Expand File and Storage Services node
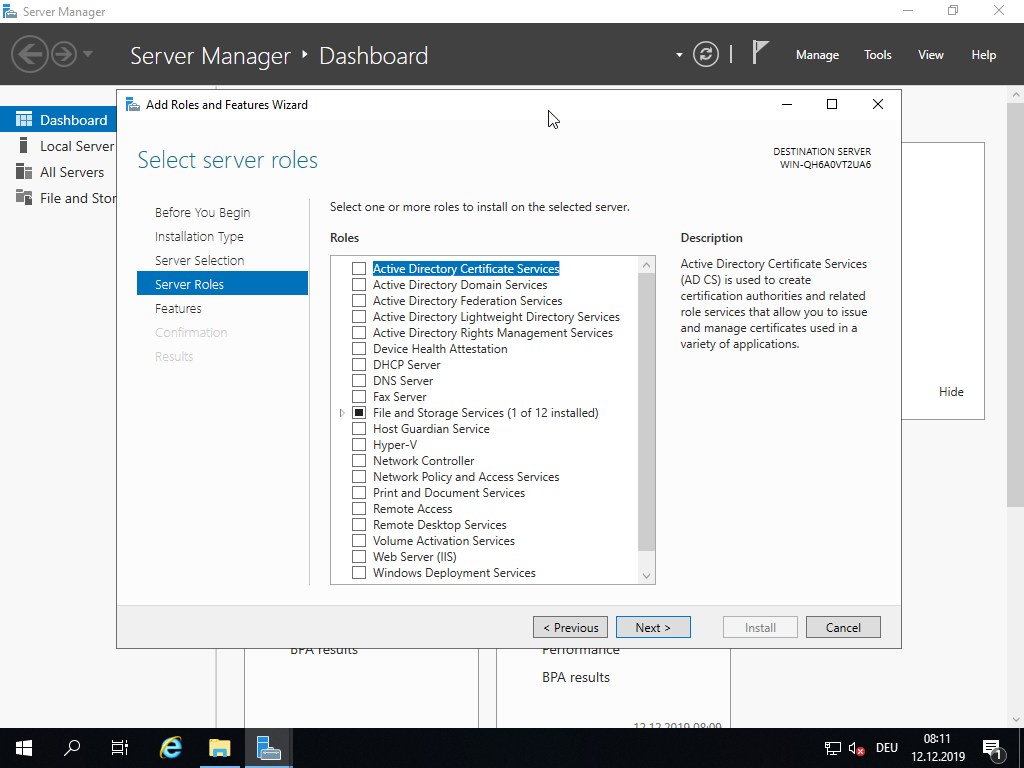Screen dimensions: 1024x768 (x=342, y=413)
